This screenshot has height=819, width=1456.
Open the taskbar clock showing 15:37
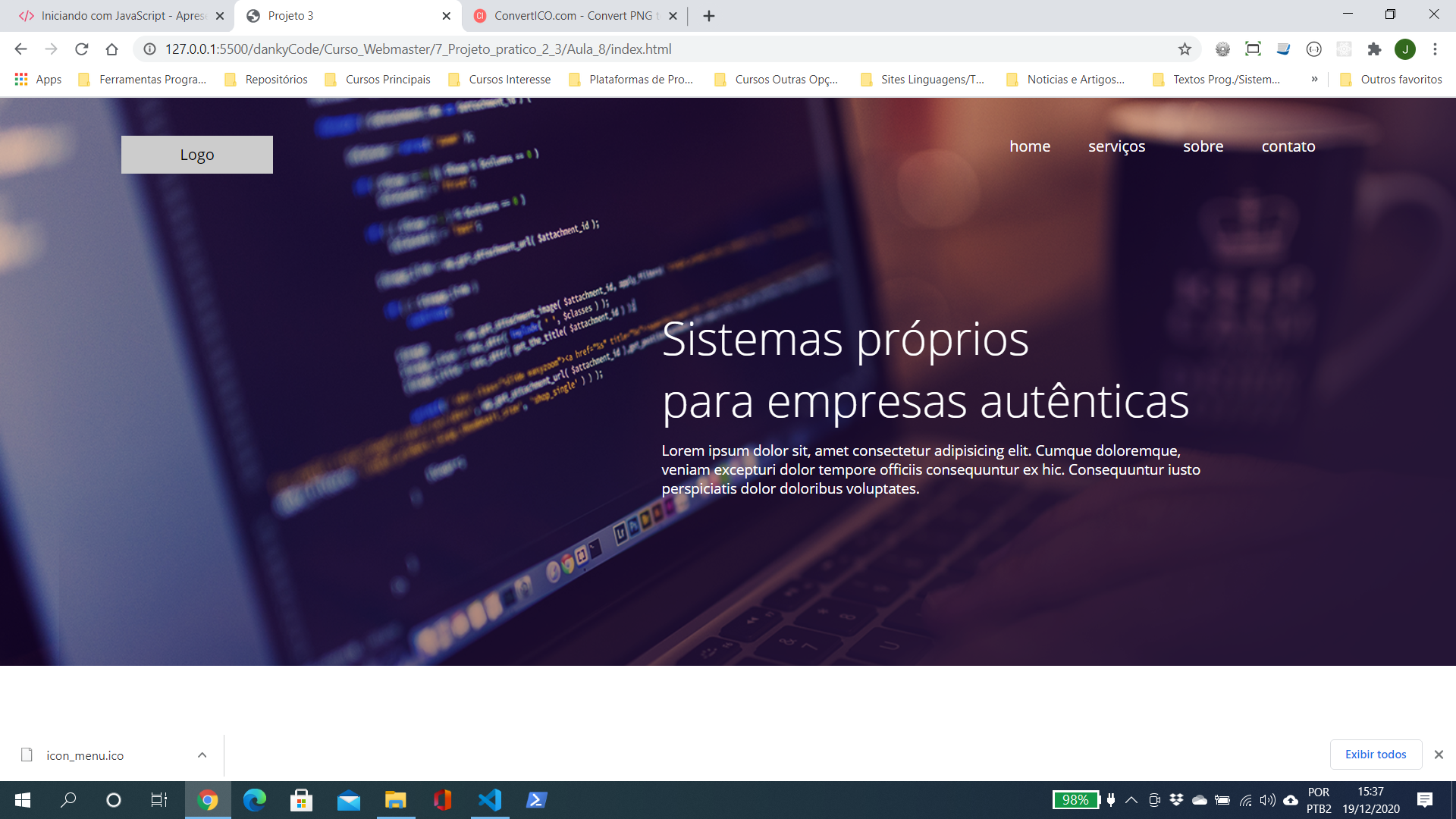click(1371, 800)
